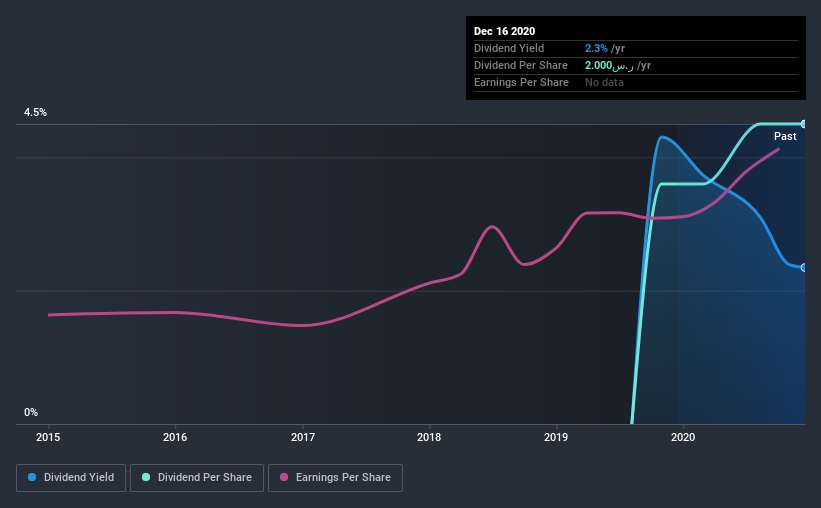
Task: Select the 2019 x-axis label
Action: [x=556, y=437]
